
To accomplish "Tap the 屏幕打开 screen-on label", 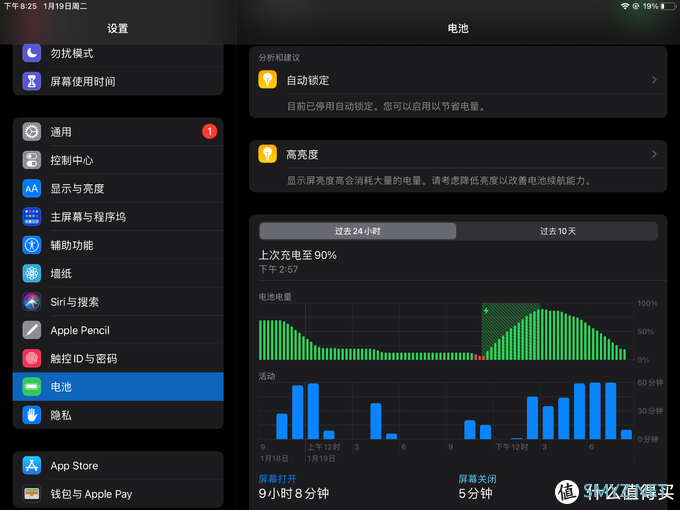I will tap(278, 479).
